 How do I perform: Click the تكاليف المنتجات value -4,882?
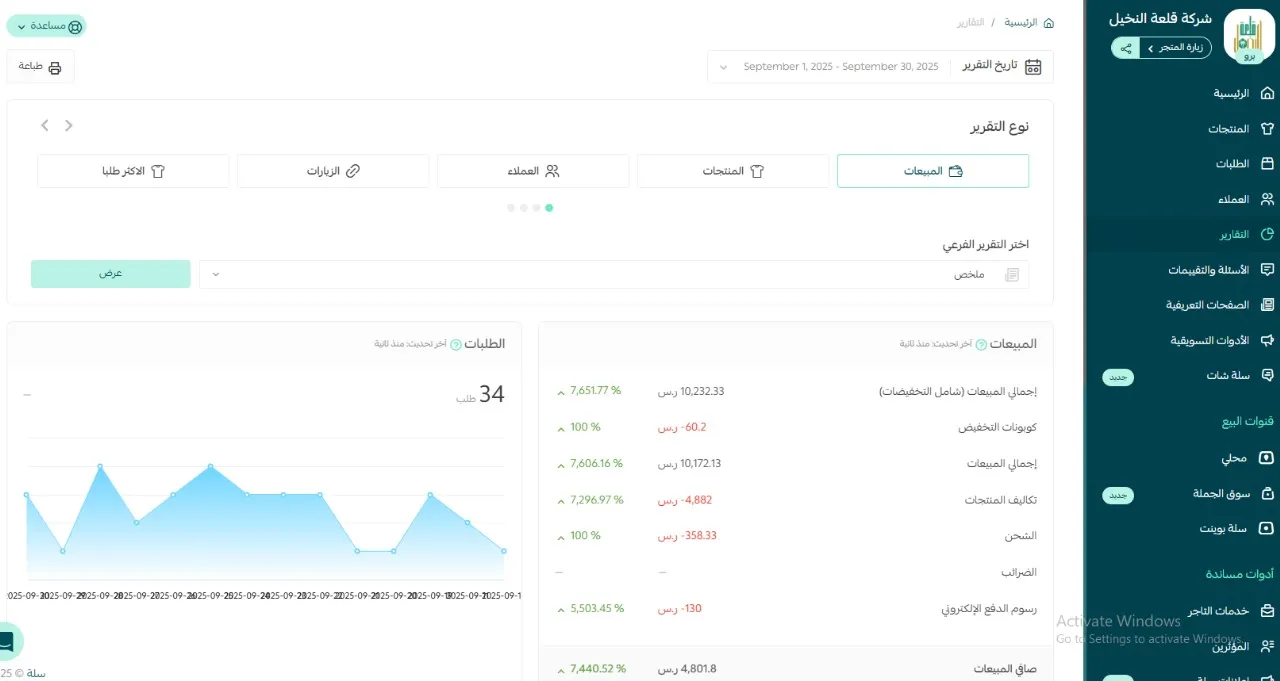pos(685,499)
